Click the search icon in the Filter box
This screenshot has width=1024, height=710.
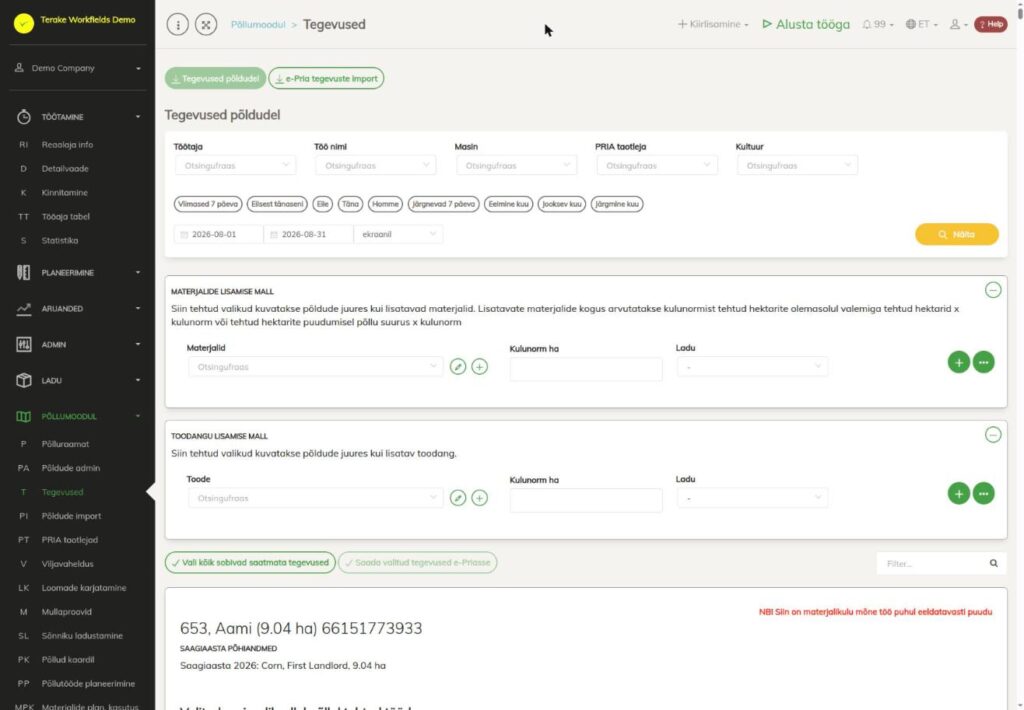993,563
